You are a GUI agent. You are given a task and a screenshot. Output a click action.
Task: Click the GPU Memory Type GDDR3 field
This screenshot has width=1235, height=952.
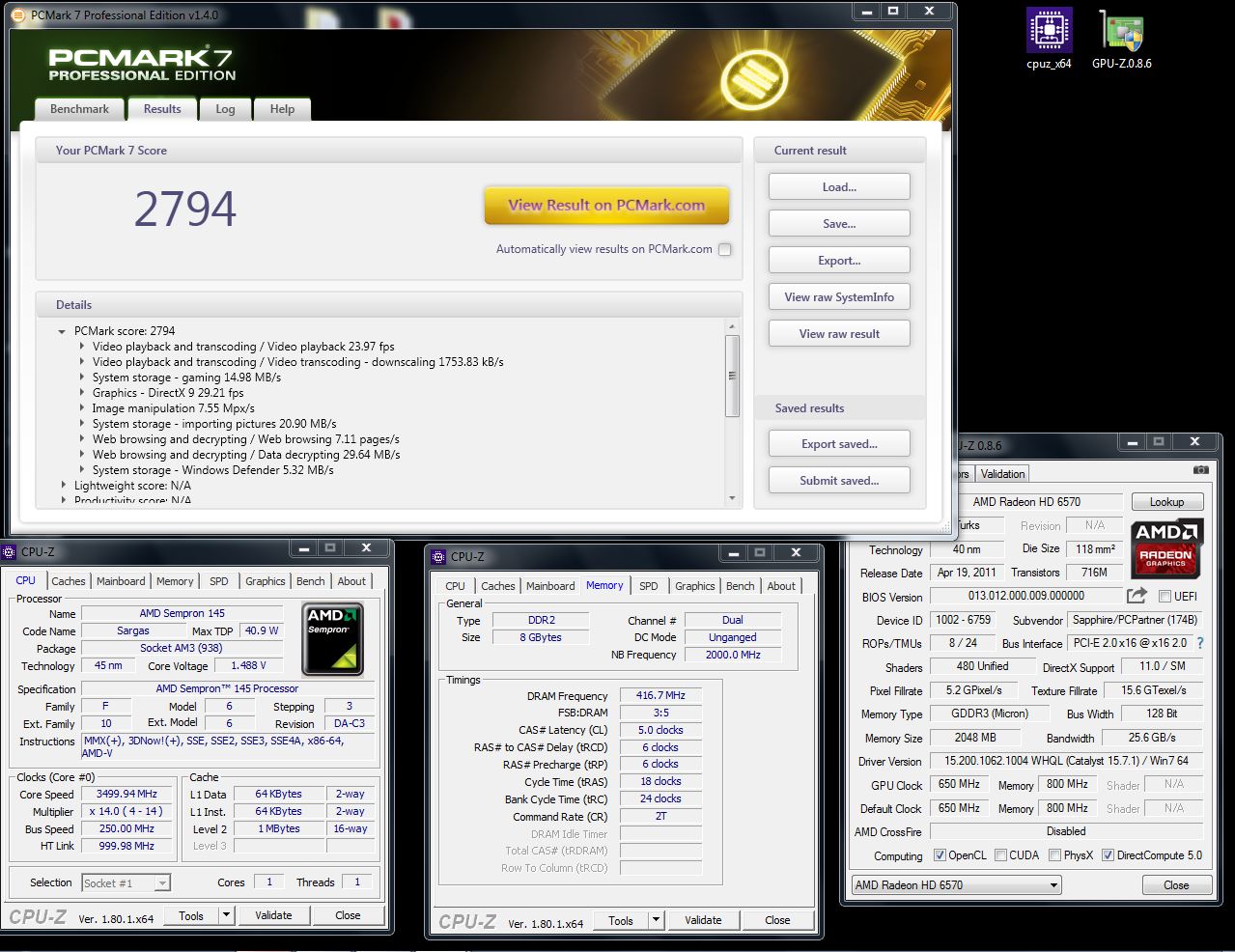pos(990,714)
